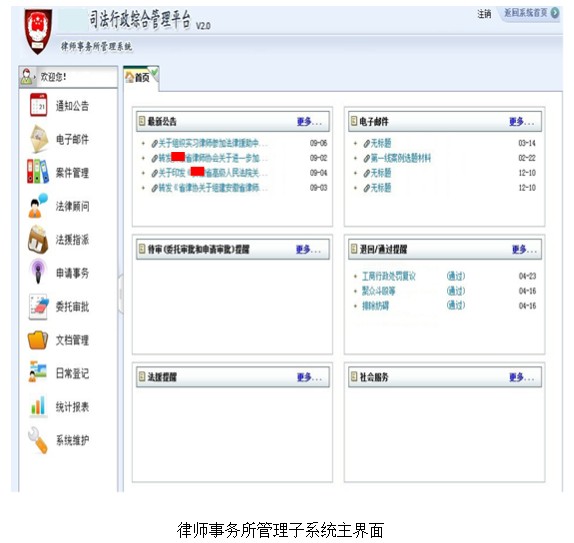Open the 委托审批 icon in sidebar
Screen dimensions: 574x543
[x=38, y=306]
